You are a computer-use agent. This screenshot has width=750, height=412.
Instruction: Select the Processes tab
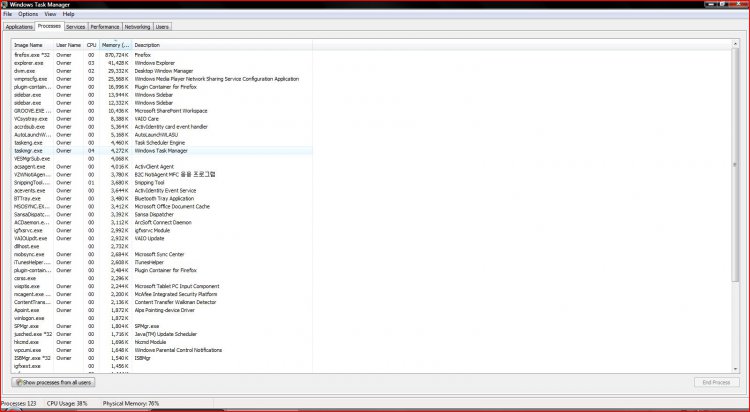click(49, 26)
